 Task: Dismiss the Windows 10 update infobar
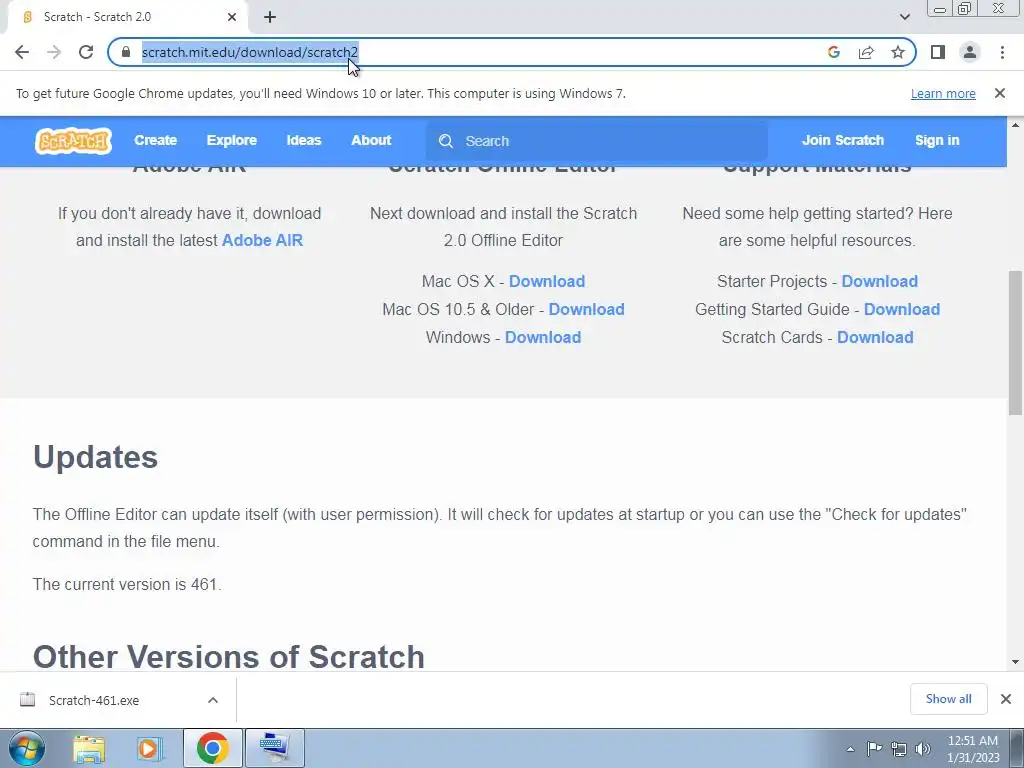tap(1000, 93)
